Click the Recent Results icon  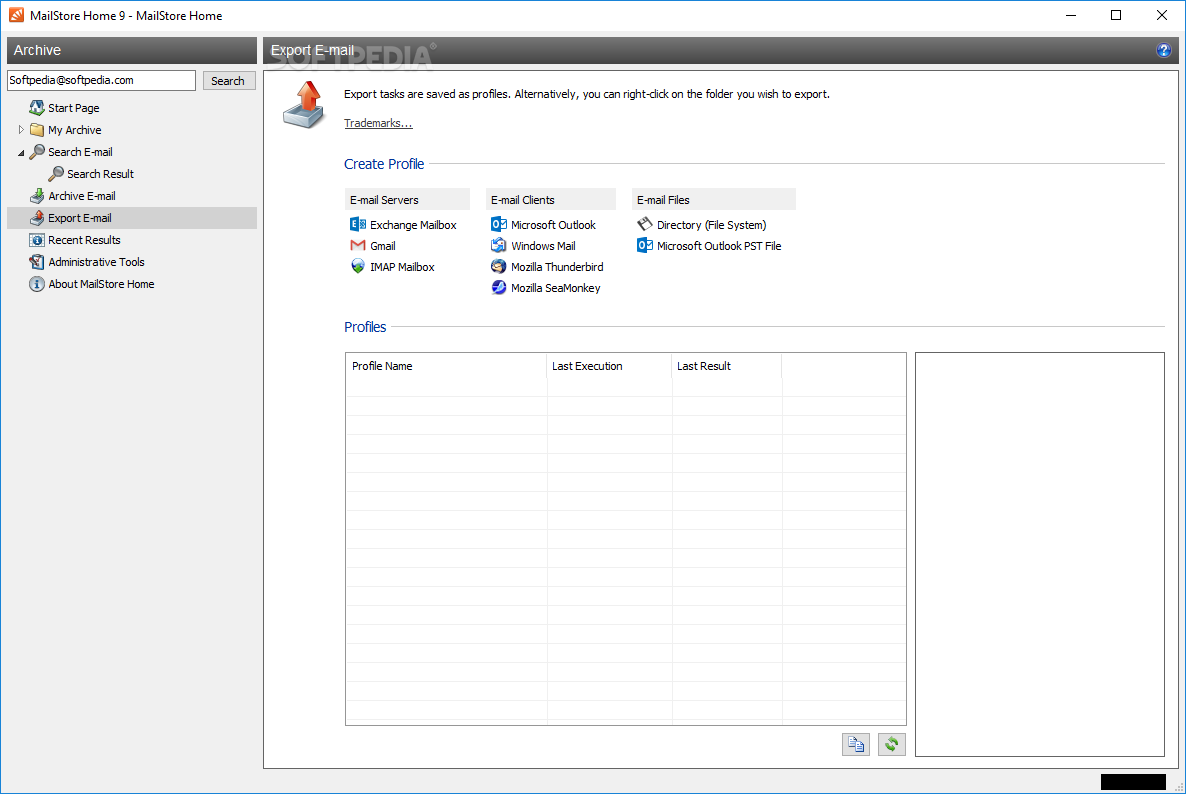pyautogui.click(x=36, y=240)
